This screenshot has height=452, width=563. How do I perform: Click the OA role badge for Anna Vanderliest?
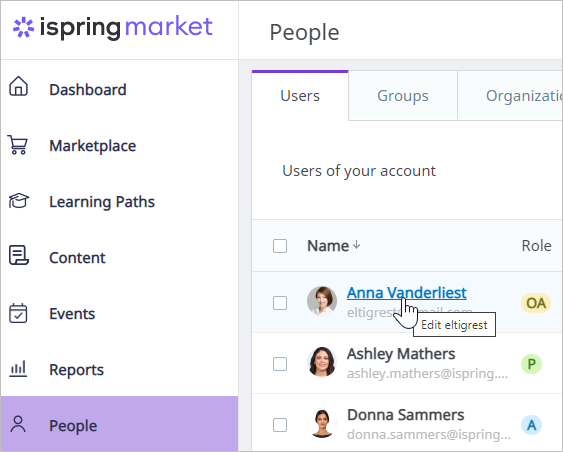pyautogui.click(x=536, y=303)
